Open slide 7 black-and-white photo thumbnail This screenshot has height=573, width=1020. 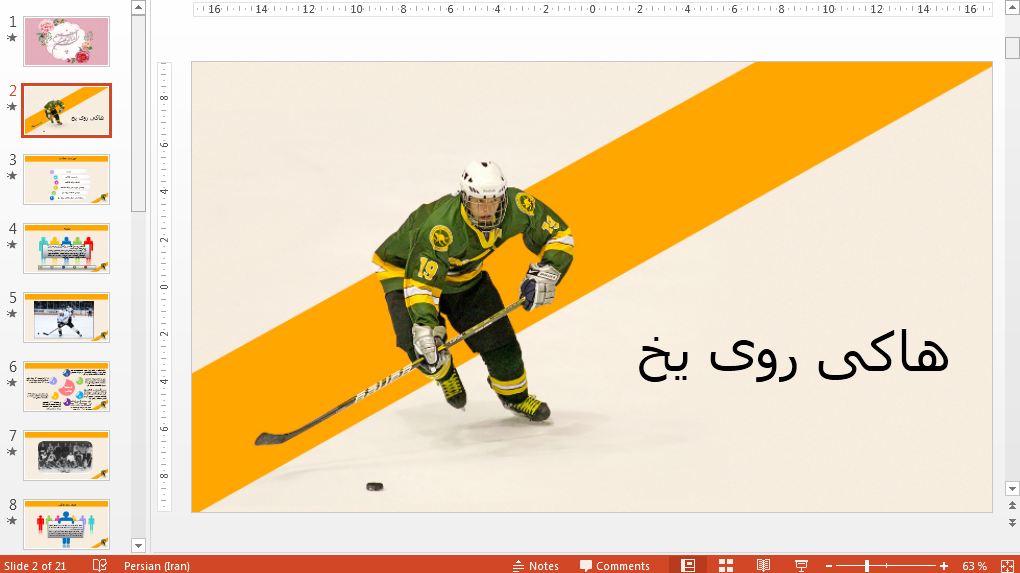tap(66, 455)
